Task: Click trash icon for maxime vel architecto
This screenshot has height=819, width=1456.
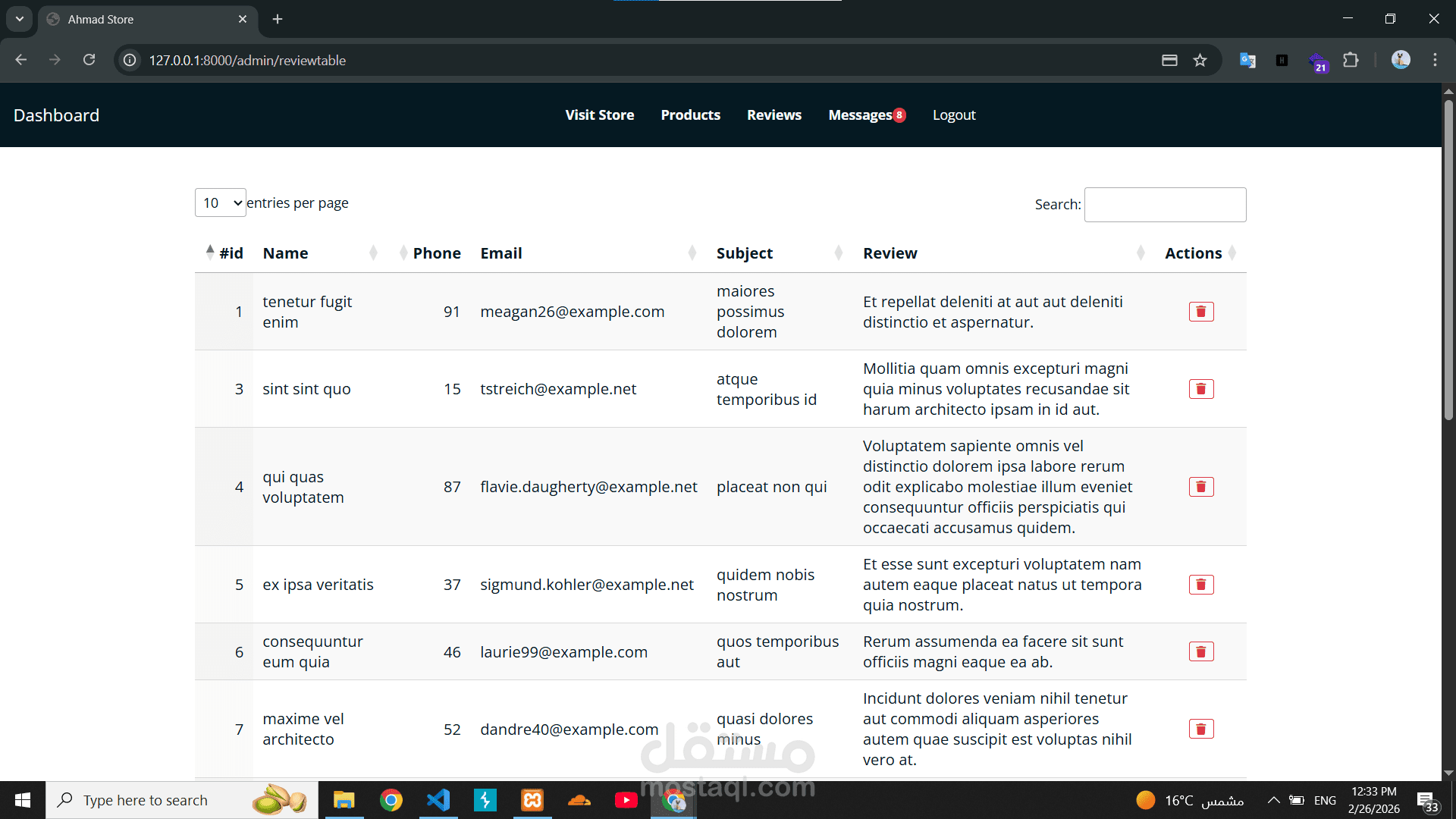Action: pos(1201,730)
